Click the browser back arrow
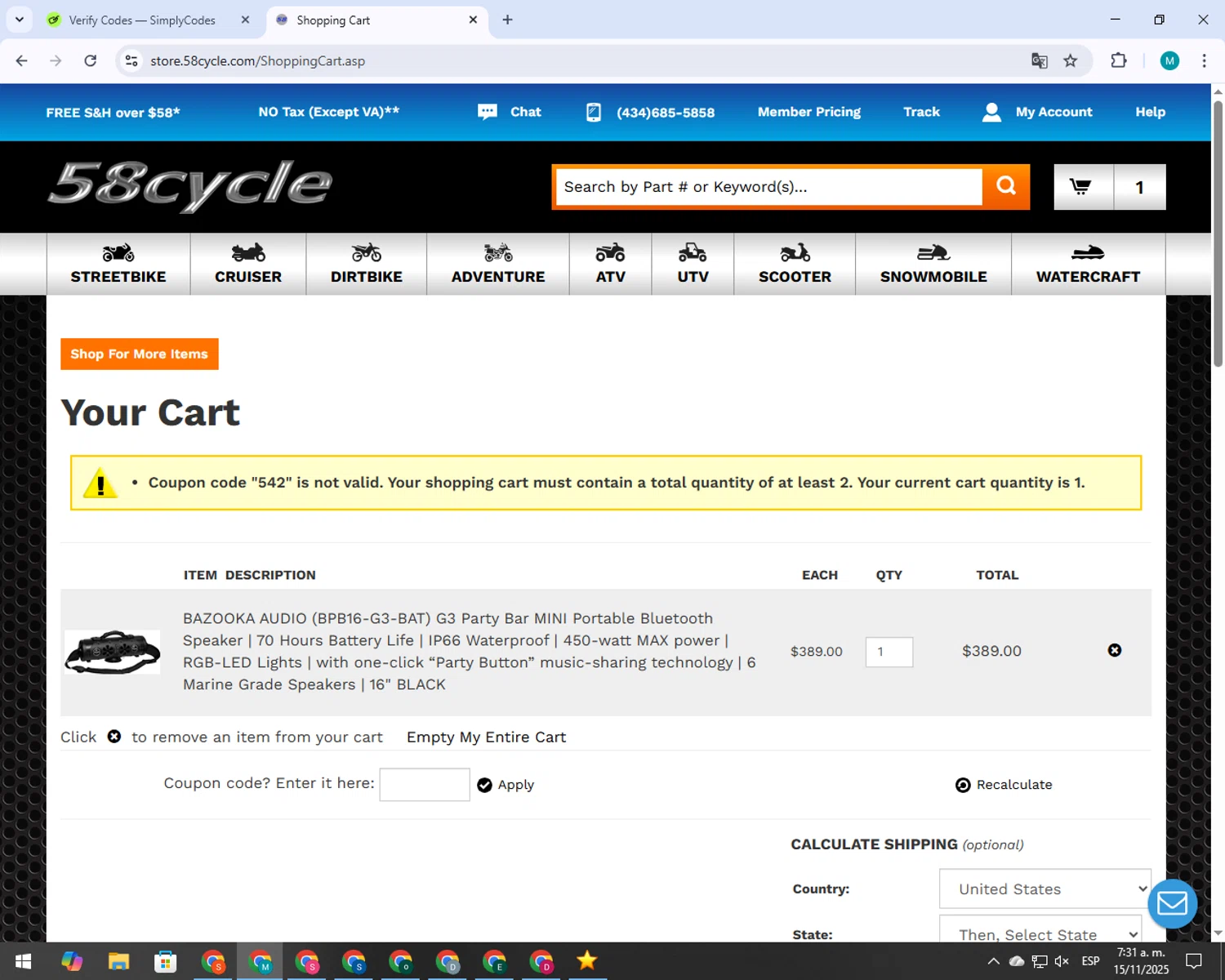Viewport: 1225px width, 980px height. click(x=22, y=60)
